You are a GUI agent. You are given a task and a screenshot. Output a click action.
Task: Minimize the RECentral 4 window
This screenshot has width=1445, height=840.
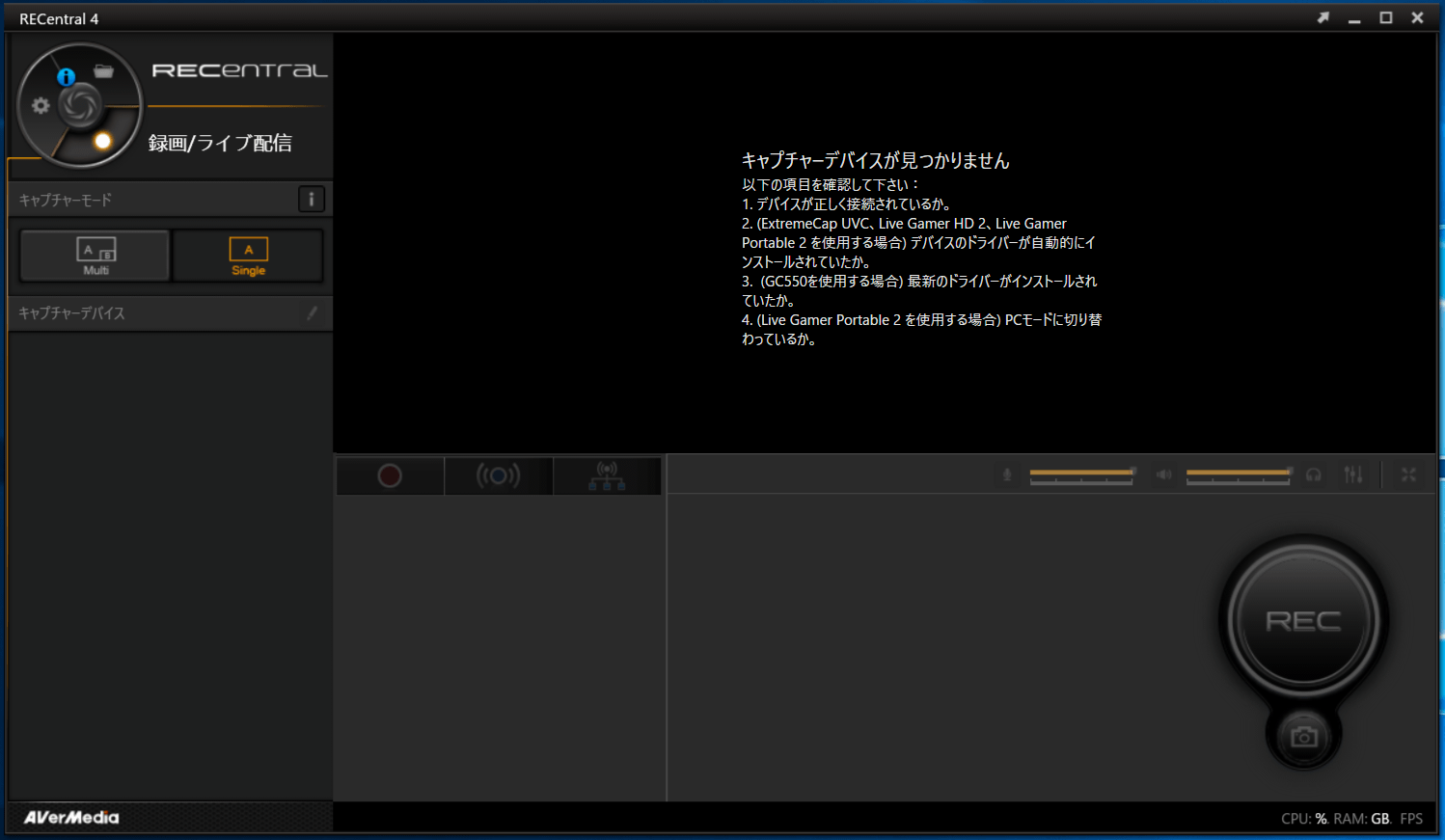tap(1354, 18)
